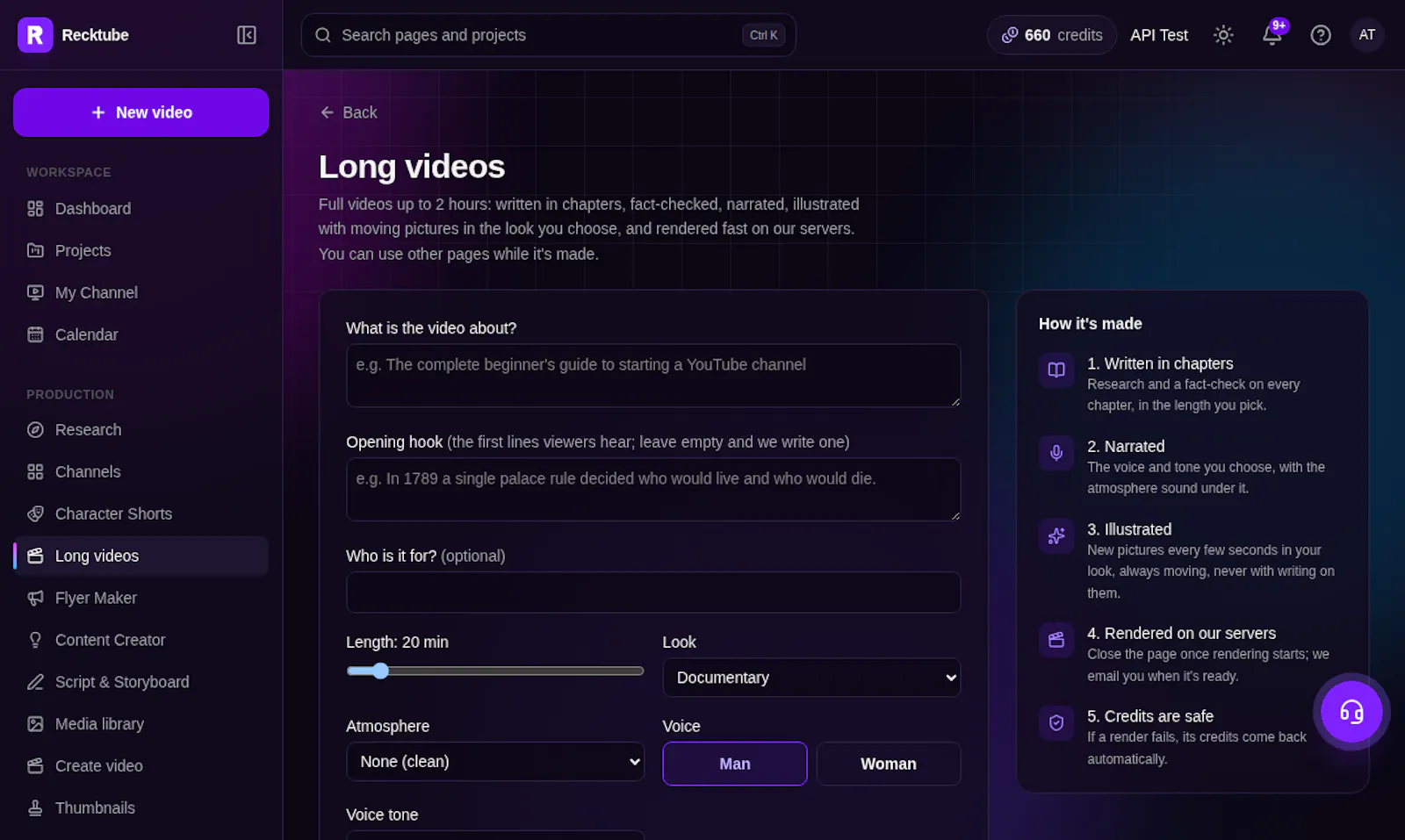Go back using the Back link
1405x840 pixels.
[349, 112]
